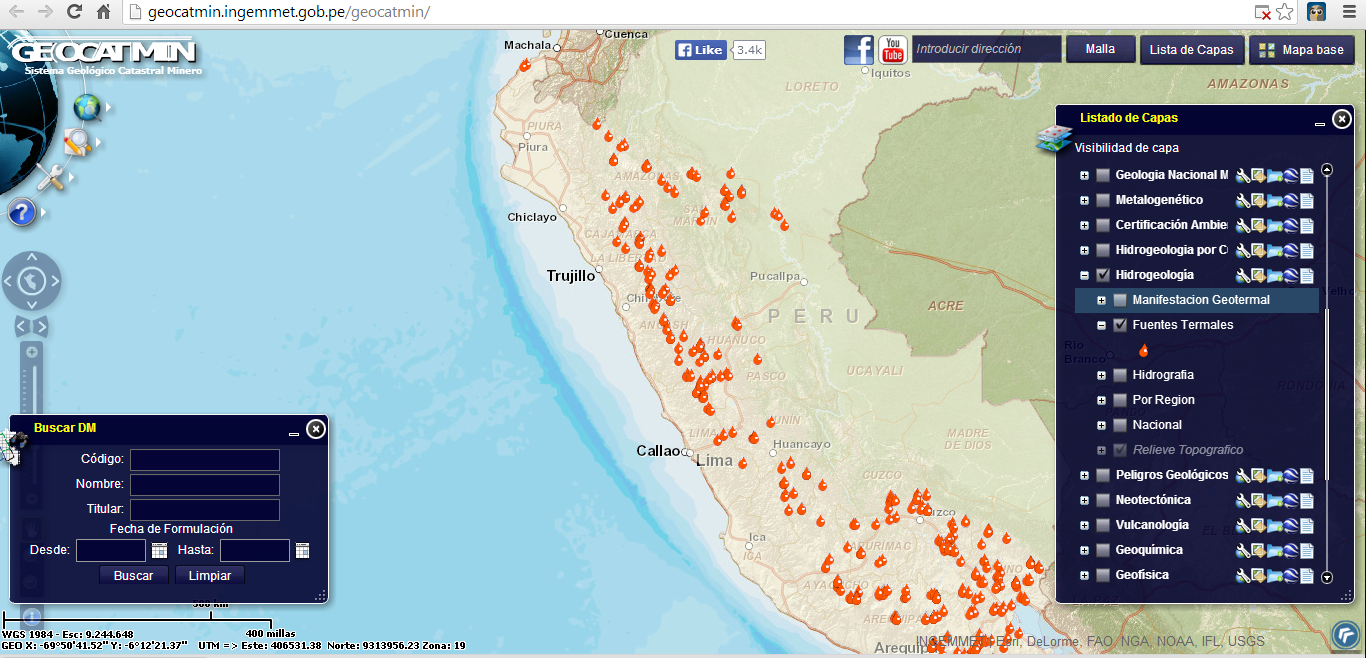Open calendar picker next to Hasta field
Viewport: 1366px width, 658px height.
click(x=303, y=550)
